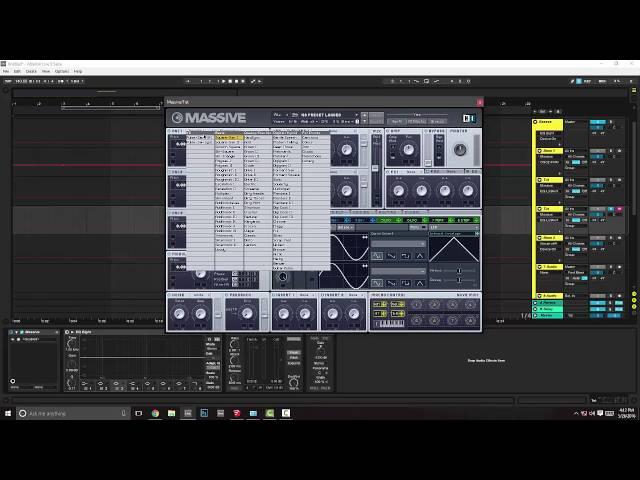Open Chrome from the taskbar

click(x=155, y=413)
